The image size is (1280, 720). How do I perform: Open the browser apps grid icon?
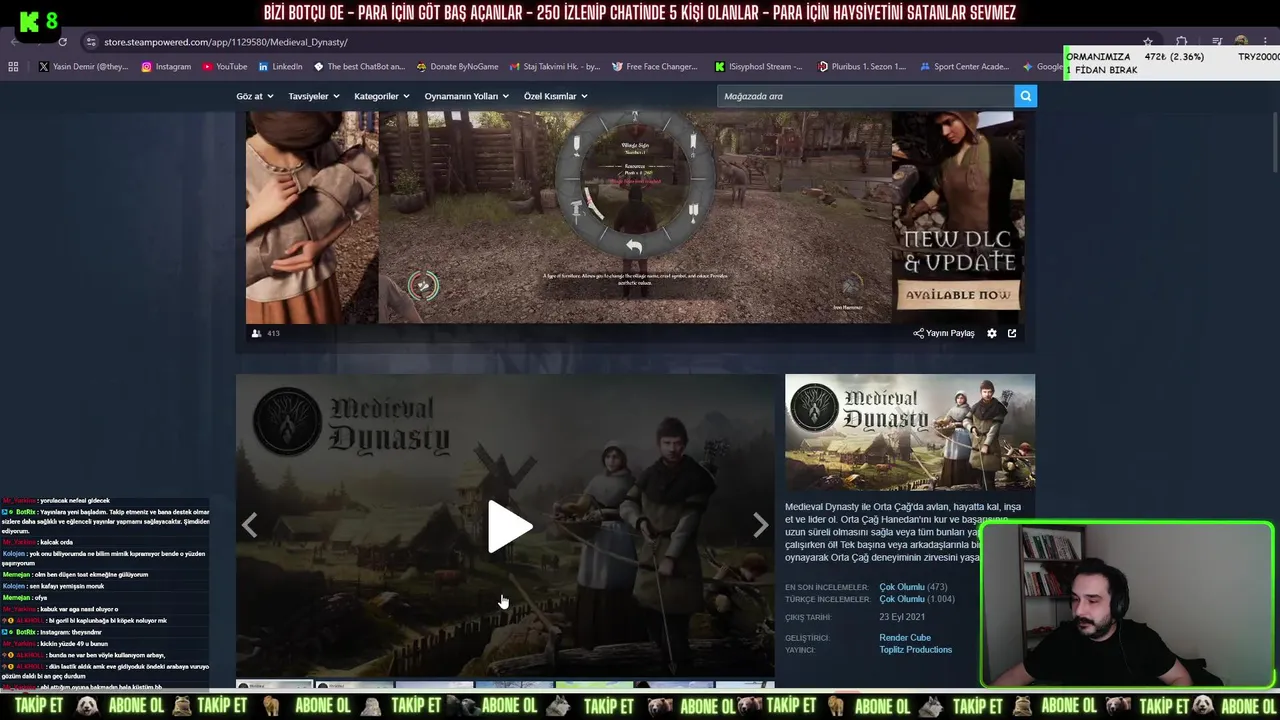(13, 67)
